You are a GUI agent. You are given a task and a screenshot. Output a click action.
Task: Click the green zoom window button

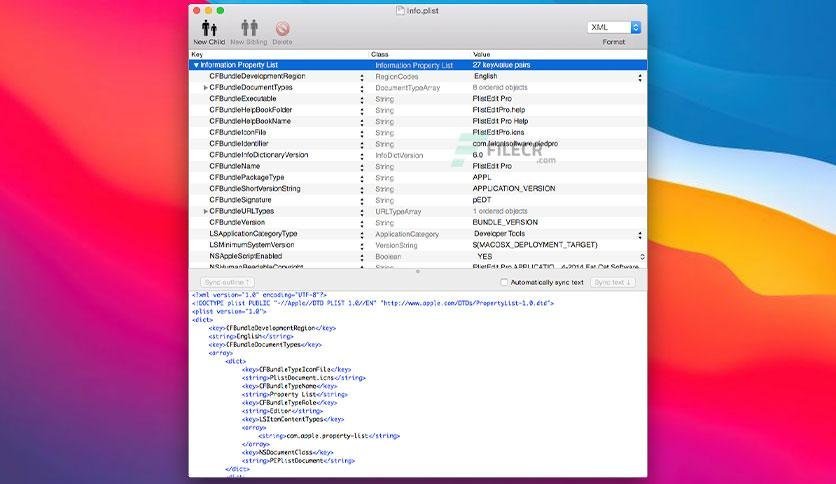[x=220, y=10]
